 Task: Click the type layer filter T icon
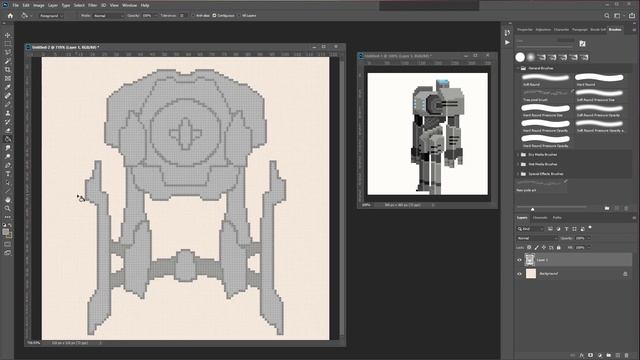tap(566, 229)
